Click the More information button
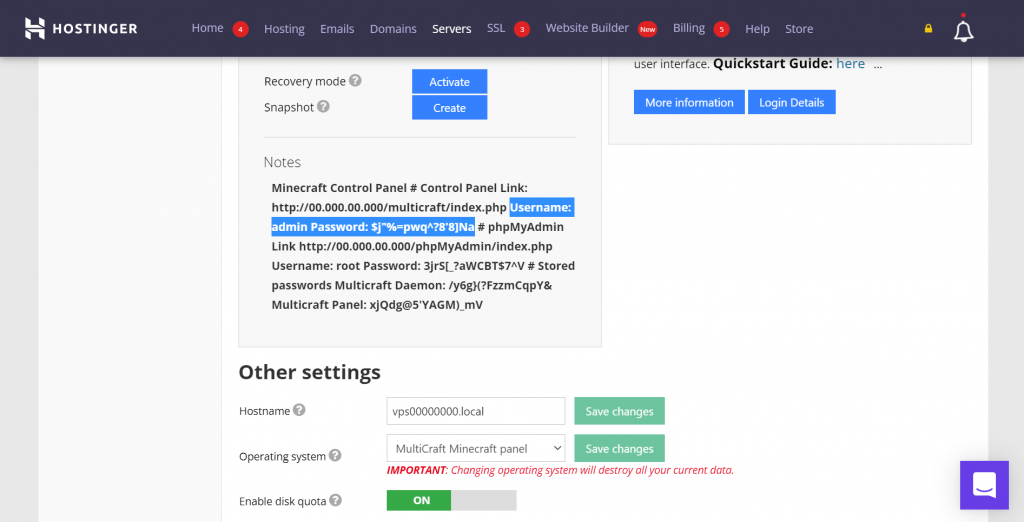 point(689,103)
